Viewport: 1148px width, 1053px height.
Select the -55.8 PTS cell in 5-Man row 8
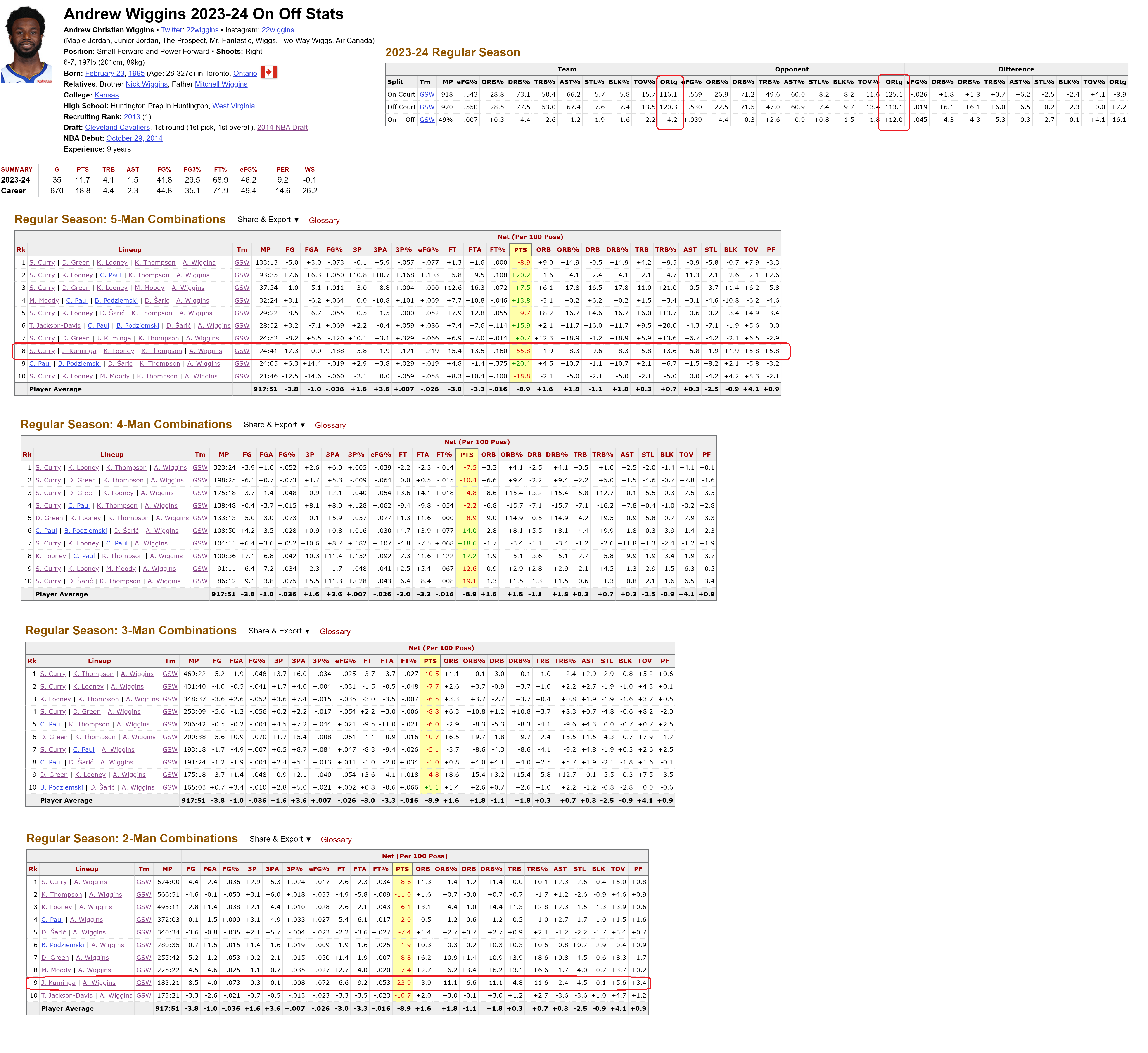(521, 351)
